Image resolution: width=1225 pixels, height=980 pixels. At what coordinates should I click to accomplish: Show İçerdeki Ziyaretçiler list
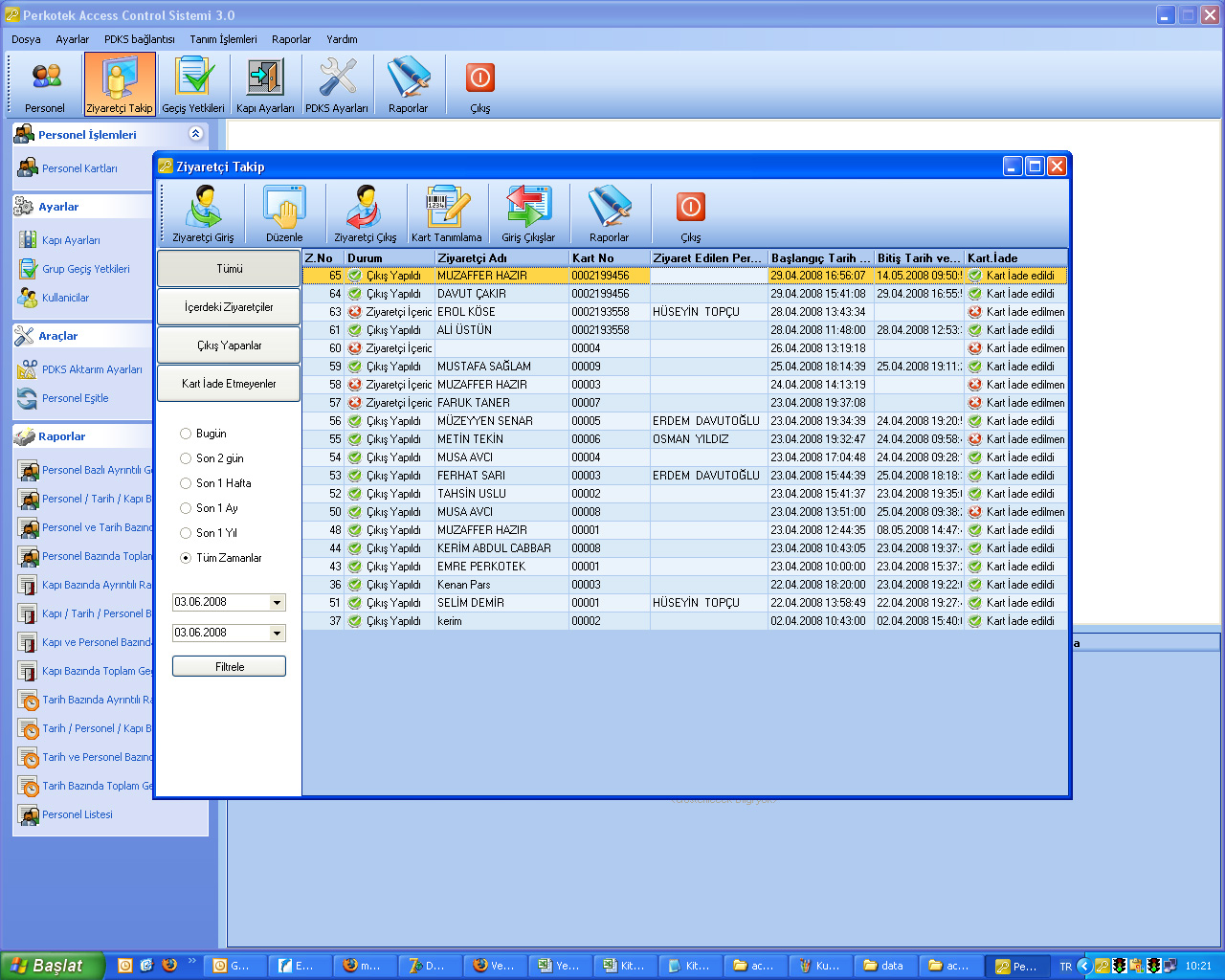(x=229, y=307)
